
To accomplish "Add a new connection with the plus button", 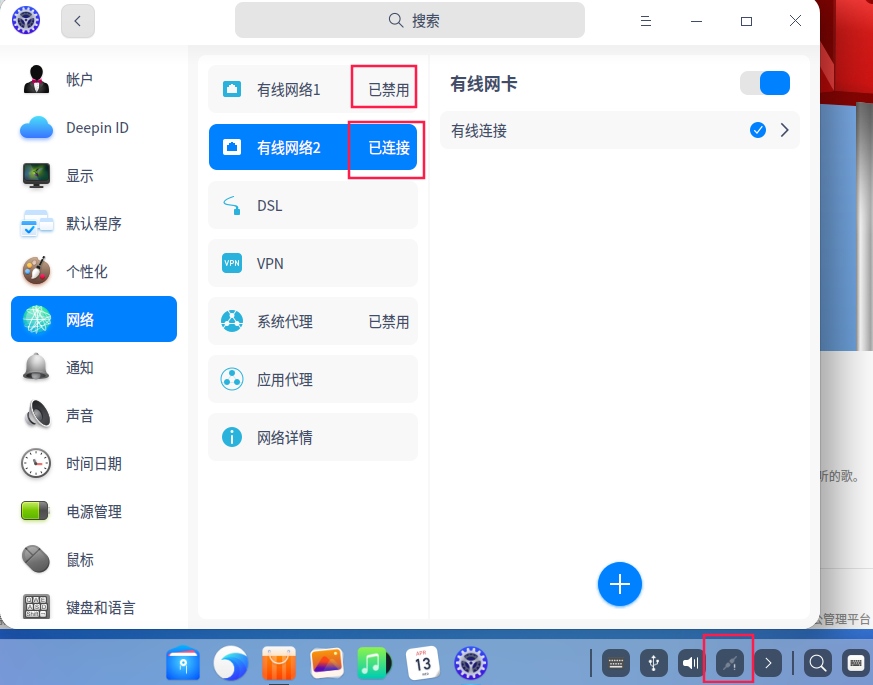I will [x=620, y=584].
